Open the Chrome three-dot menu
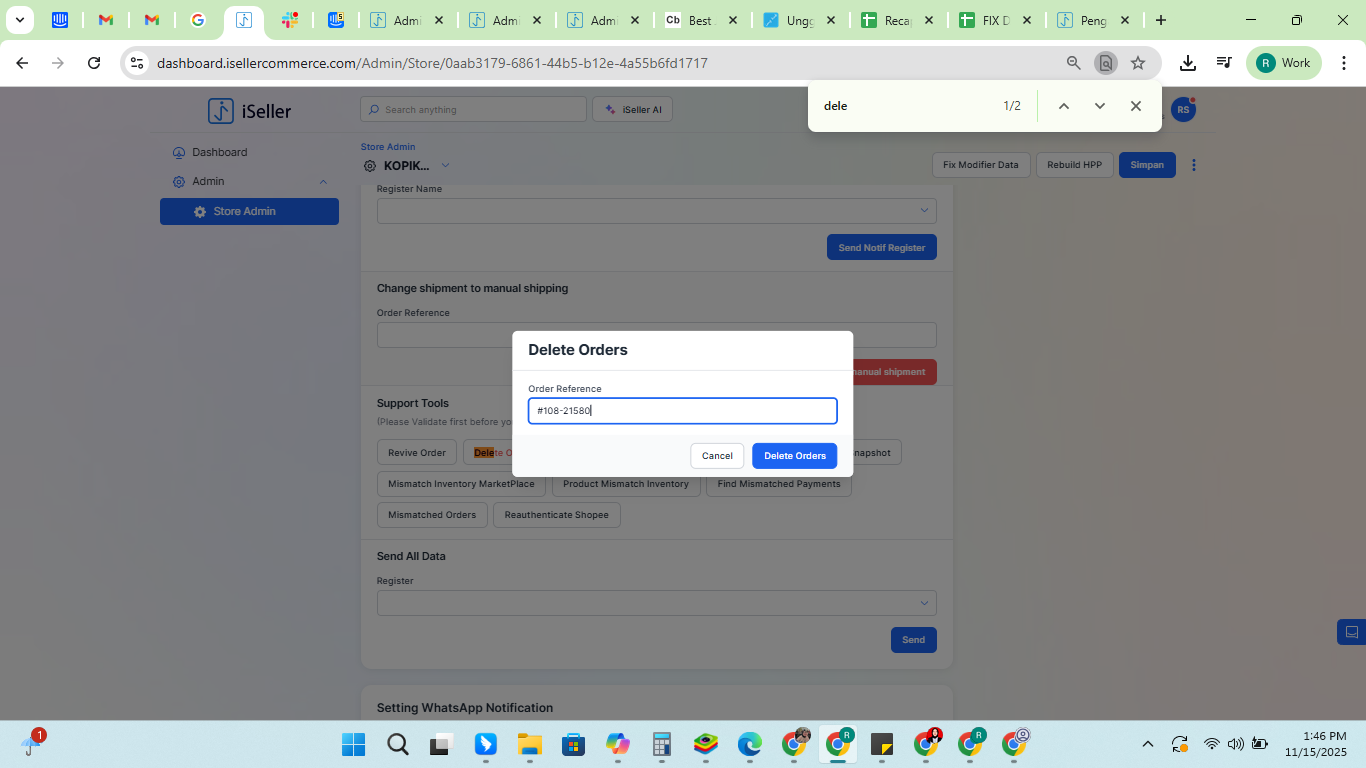1366x768 pixels. (1344, 63)
